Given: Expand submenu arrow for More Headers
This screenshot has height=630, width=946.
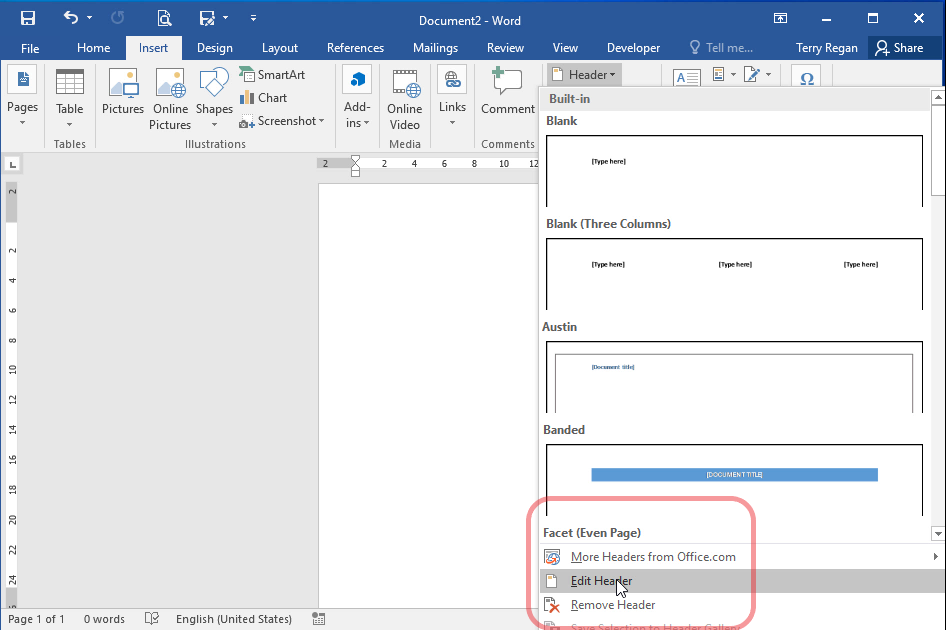Looking at the screenshot, I should click(x=935, y=556).
